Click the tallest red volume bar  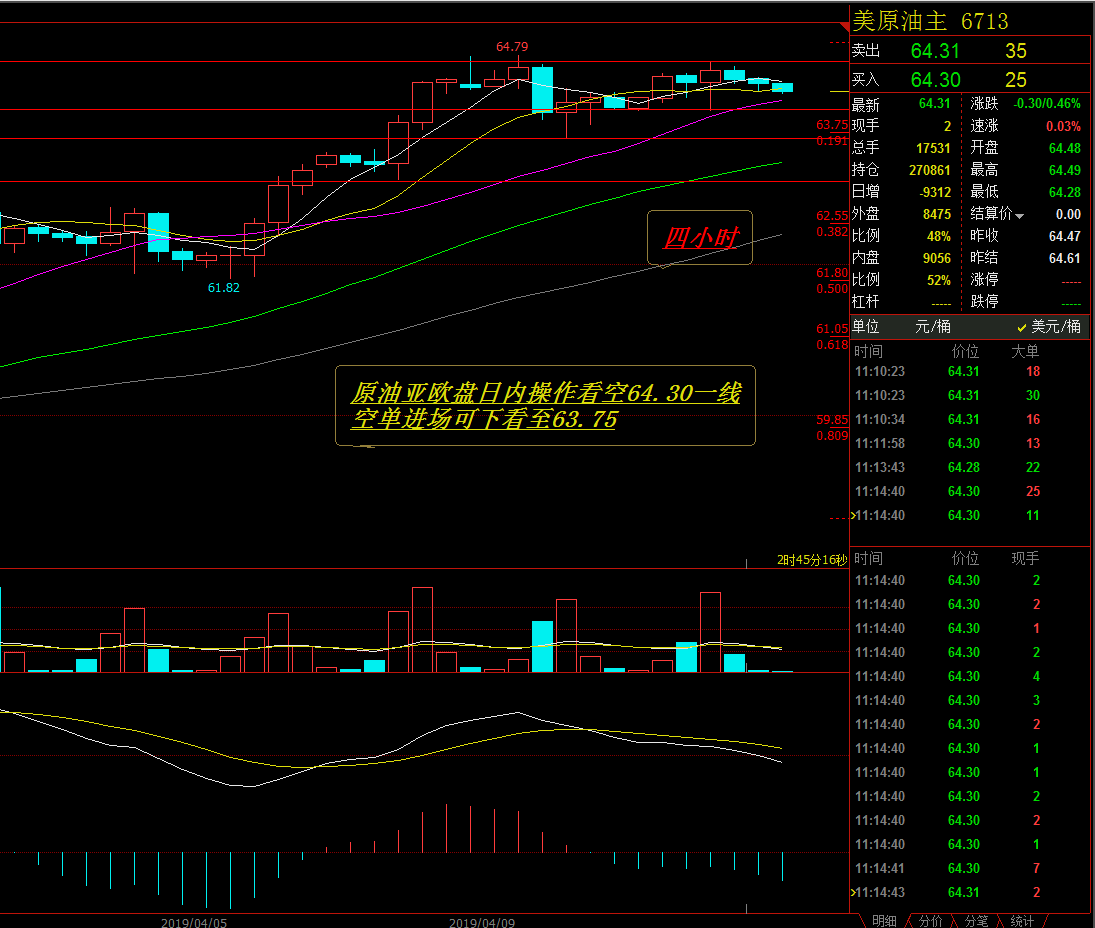point(422,629)
